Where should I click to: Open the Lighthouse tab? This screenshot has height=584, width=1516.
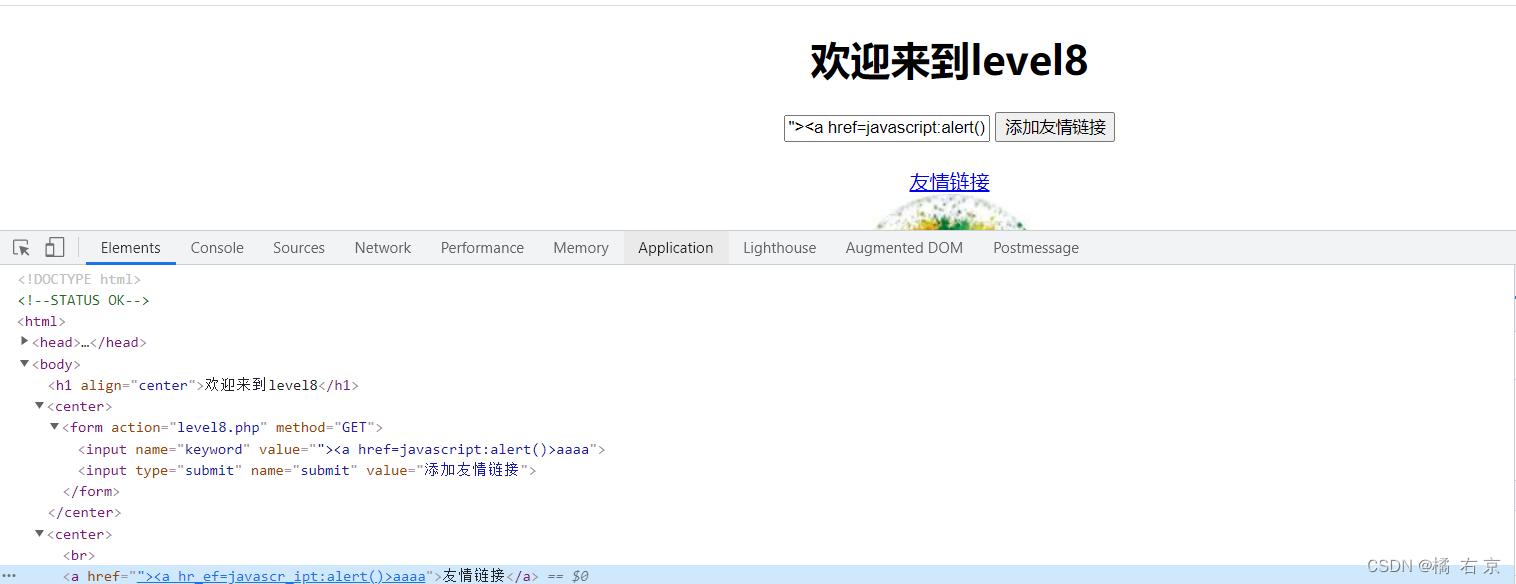click(x=779, y=248)
